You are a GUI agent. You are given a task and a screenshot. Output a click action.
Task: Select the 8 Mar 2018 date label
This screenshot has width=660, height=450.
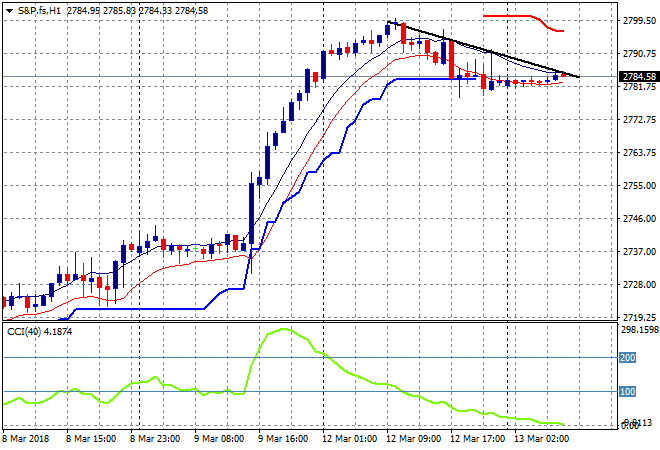(x=29, y=438)
